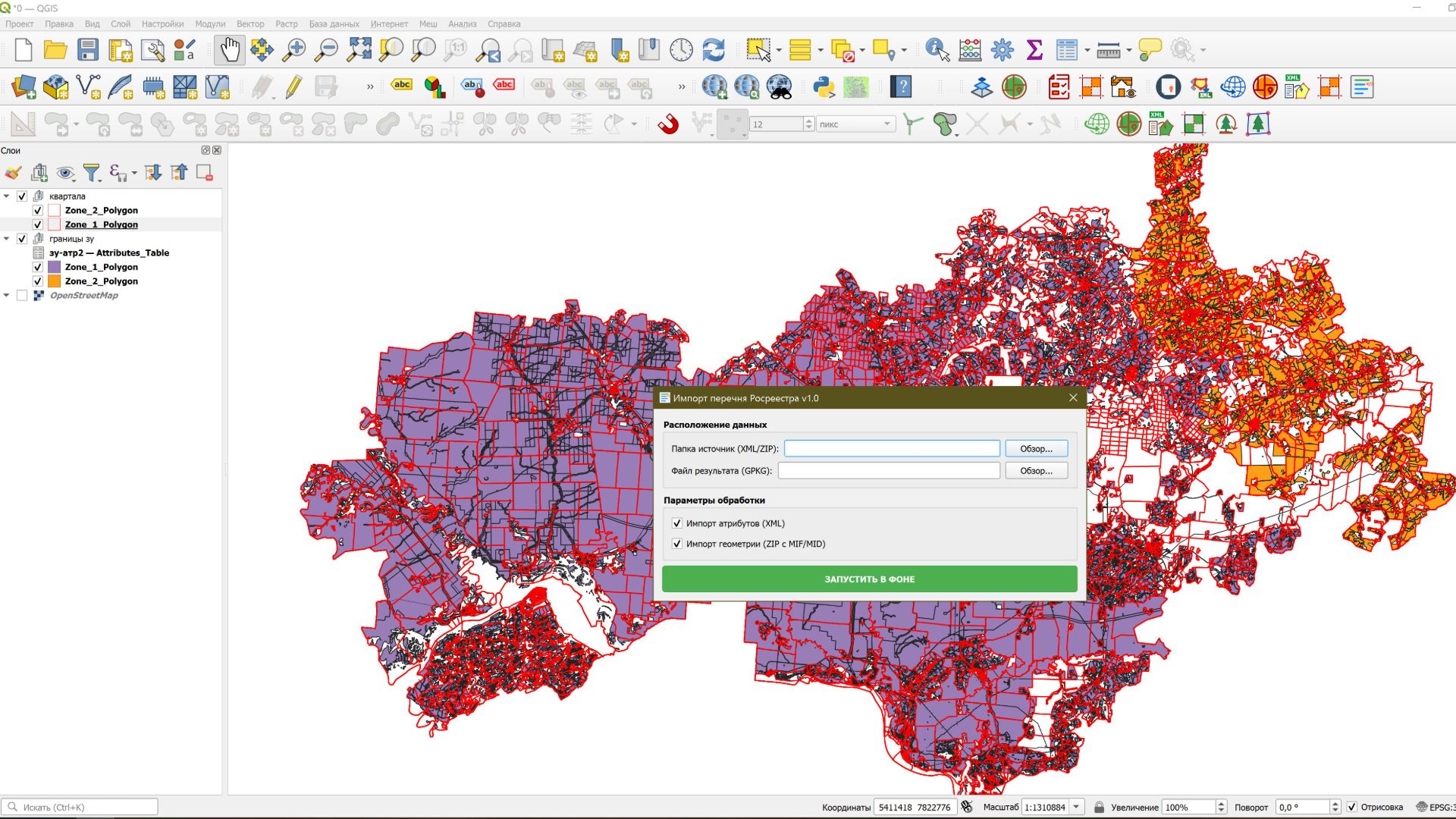This screenshot has height=819, width=1456.
Task: Click the purple Zone_1_Polygon color swatch
Action: (54, 267)
